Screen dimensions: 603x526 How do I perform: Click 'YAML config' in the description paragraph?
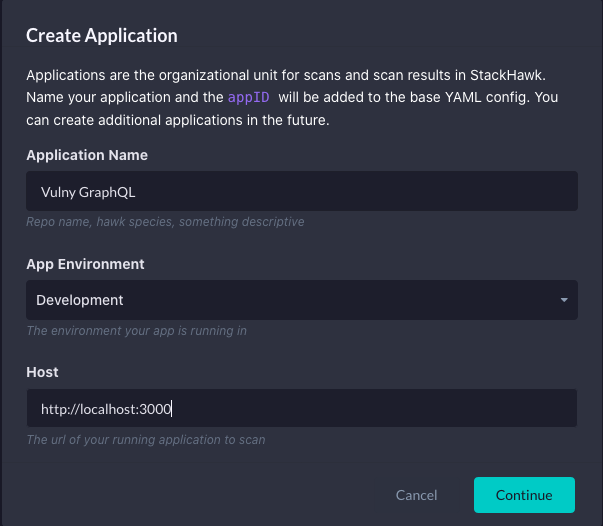pyautogui.click(x=487, y=97)
